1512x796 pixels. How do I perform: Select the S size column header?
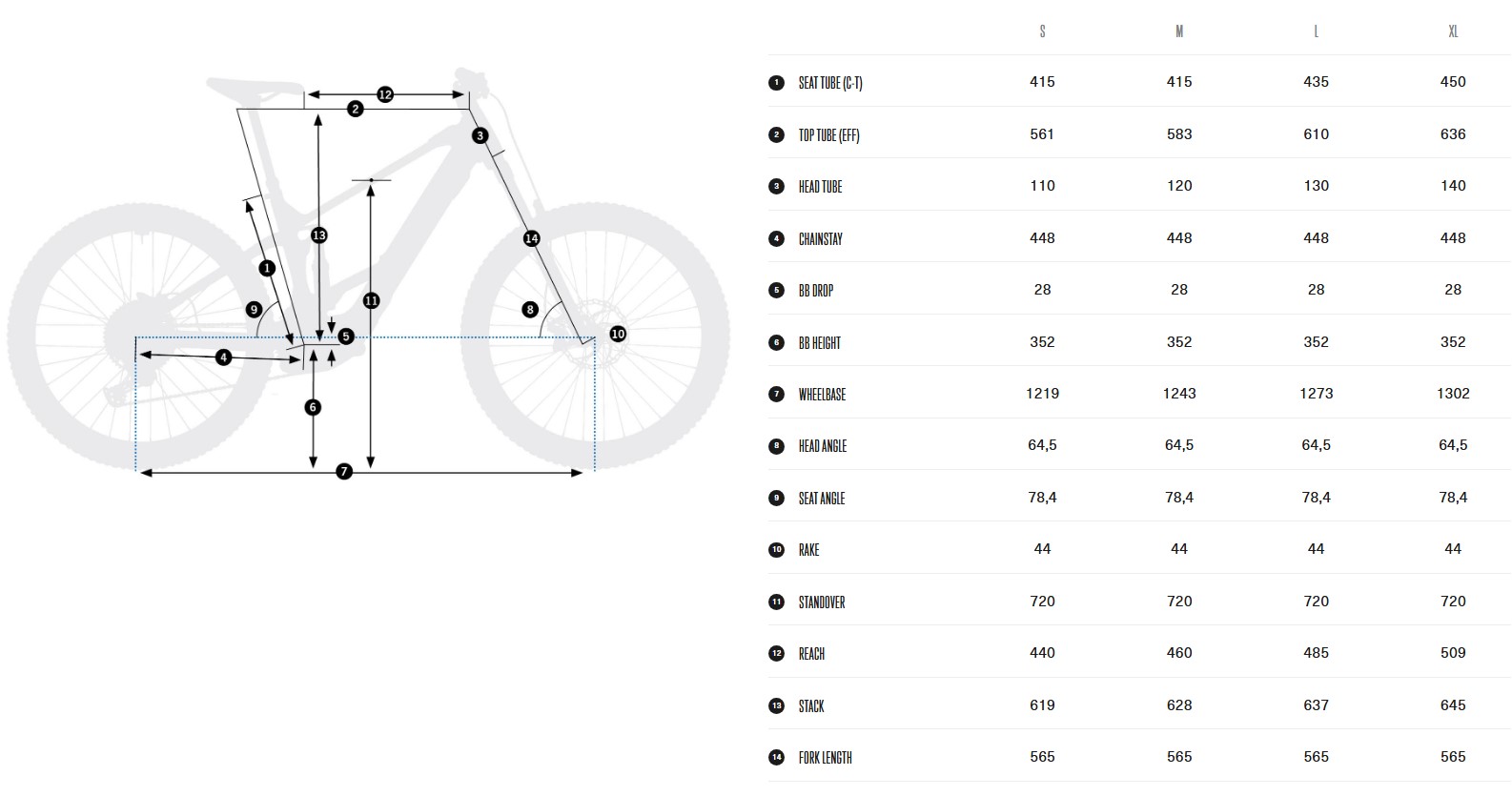[x=1042, y=31]
